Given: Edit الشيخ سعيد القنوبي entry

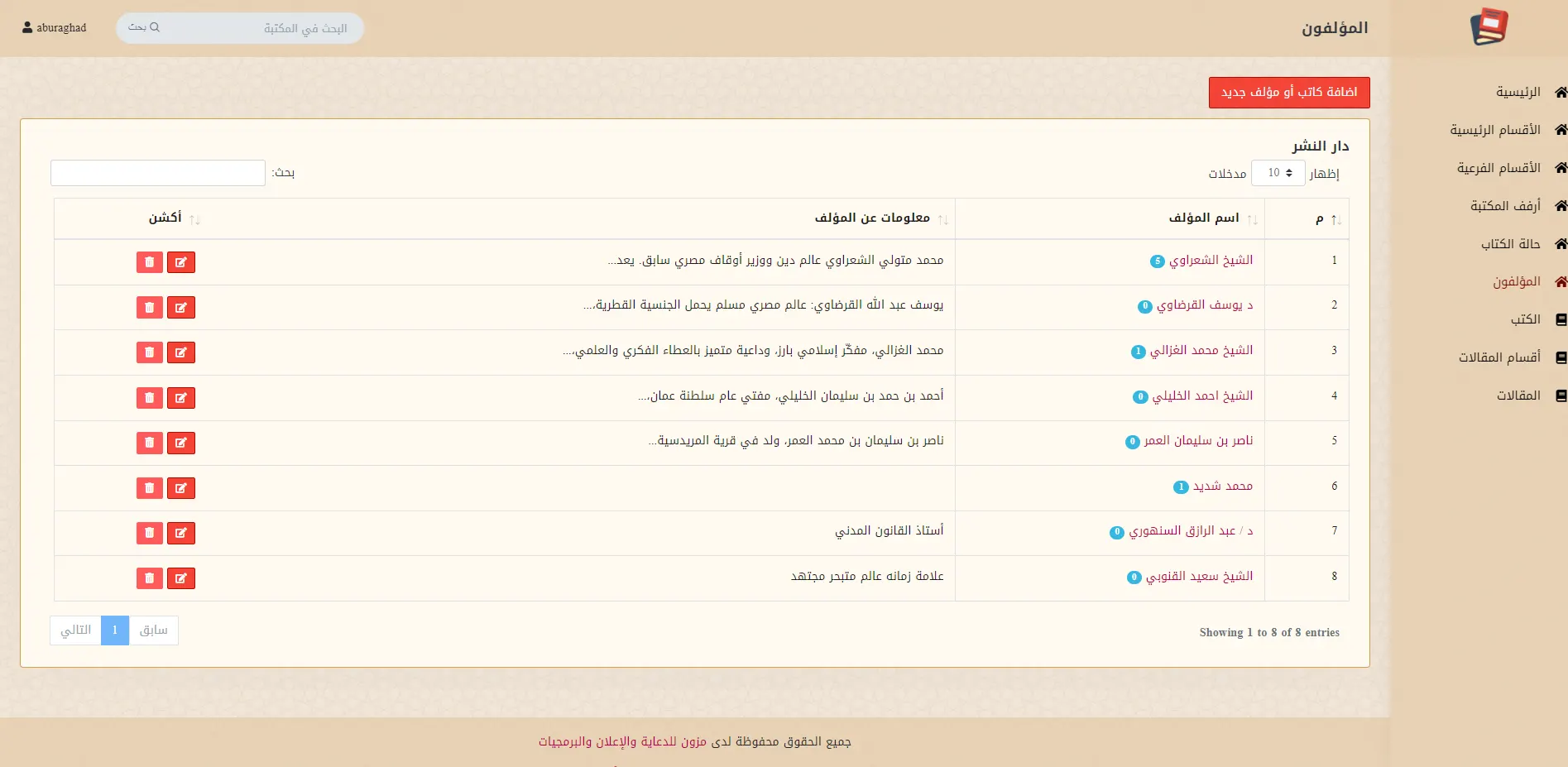Looking at the screenshot, I should click(x=180, y=578).
